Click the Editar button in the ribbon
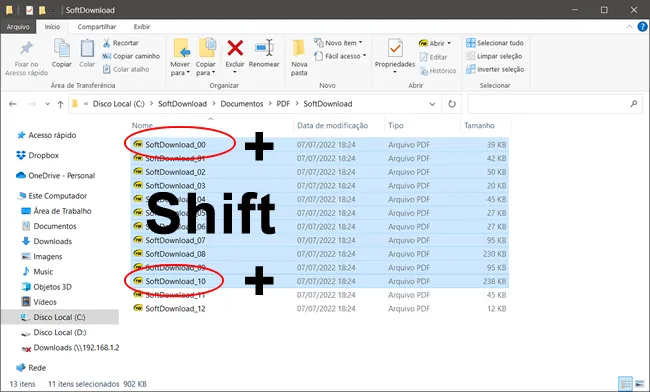Image resolution: width=650 pixels, height=392 pixels. [x=434, y=57]
